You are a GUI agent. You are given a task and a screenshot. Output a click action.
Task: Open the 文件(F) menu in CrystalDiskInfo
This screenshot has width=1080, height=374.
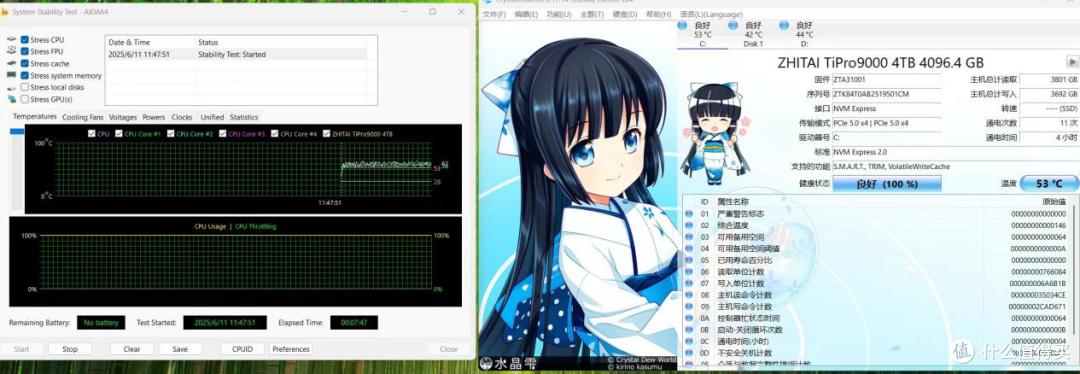(x=494, y=14)
